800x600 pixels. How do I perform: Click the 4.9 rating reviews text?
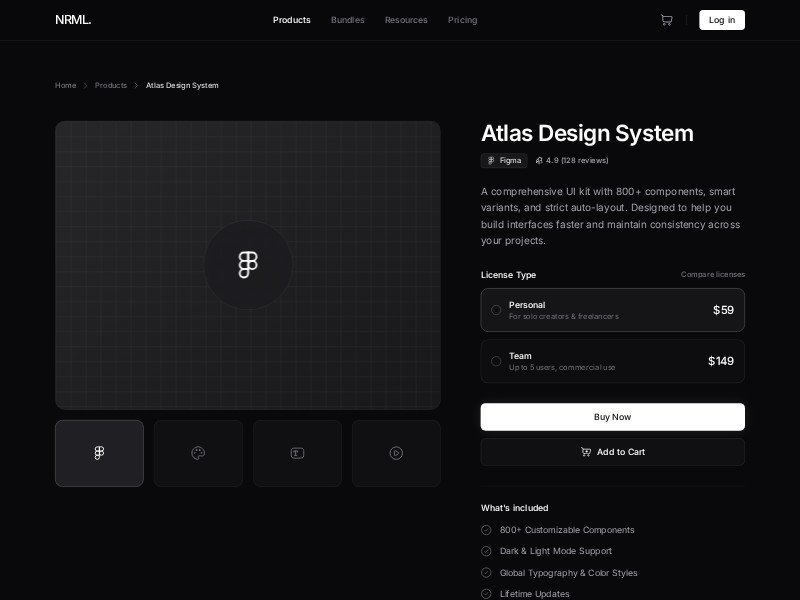coord(572,160)
